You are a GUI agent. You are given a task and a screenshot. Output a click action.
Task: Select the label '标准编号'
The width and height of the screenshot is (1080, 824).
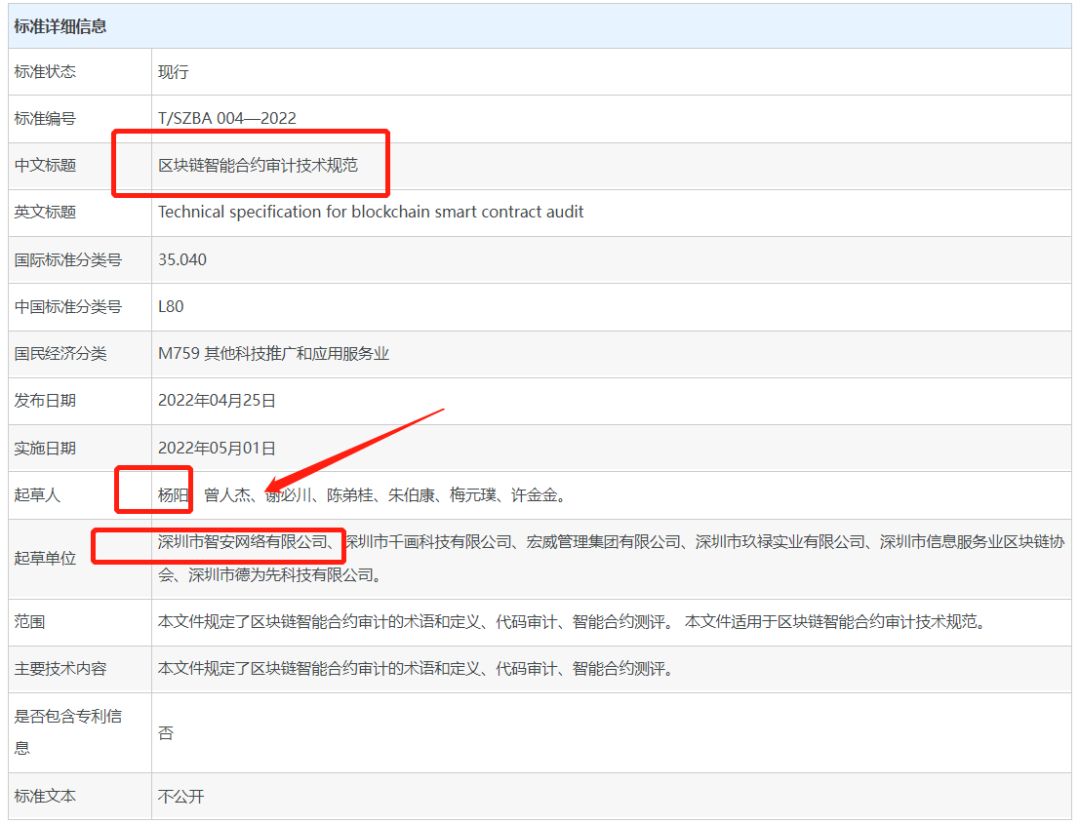point(45,119)
